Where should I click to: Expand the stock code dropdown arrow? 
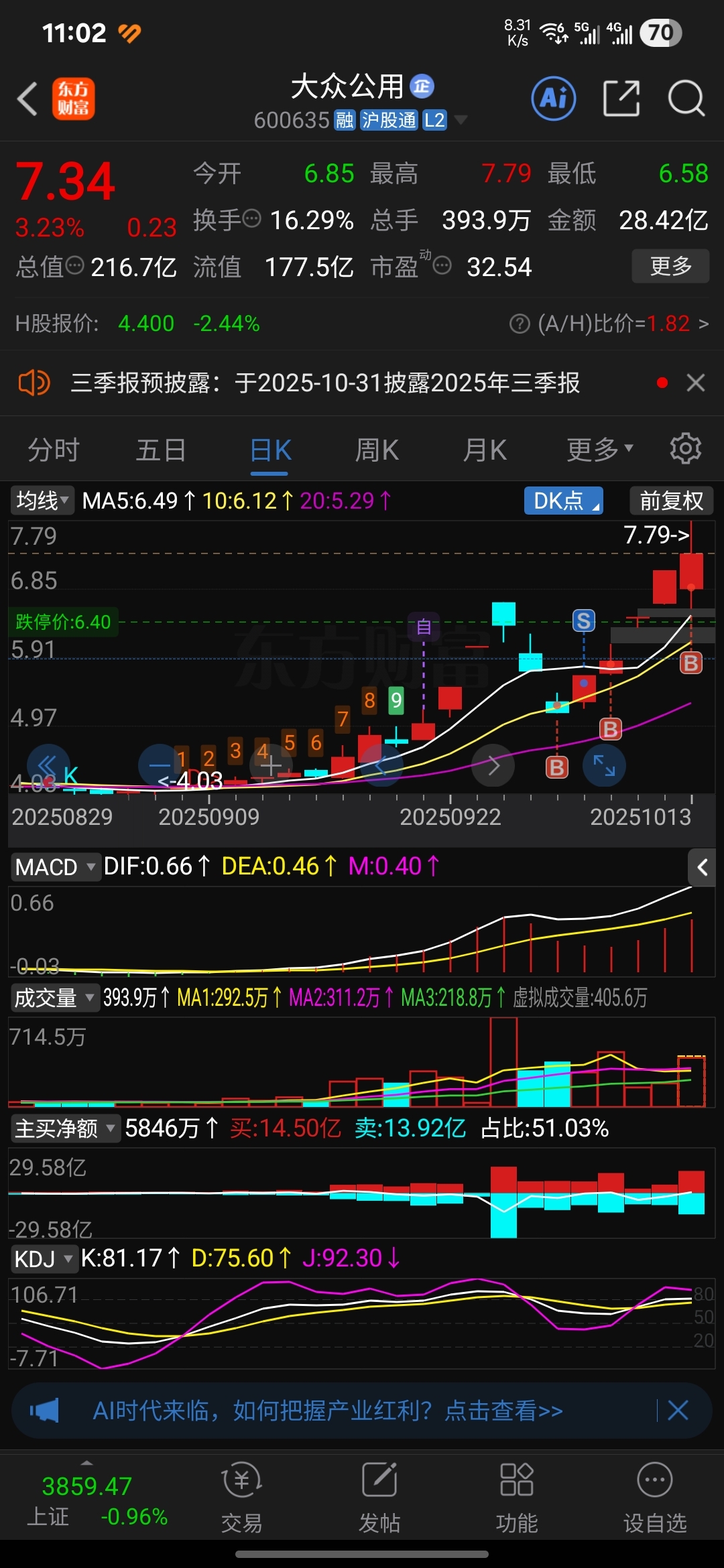click(x=460, y=120)
